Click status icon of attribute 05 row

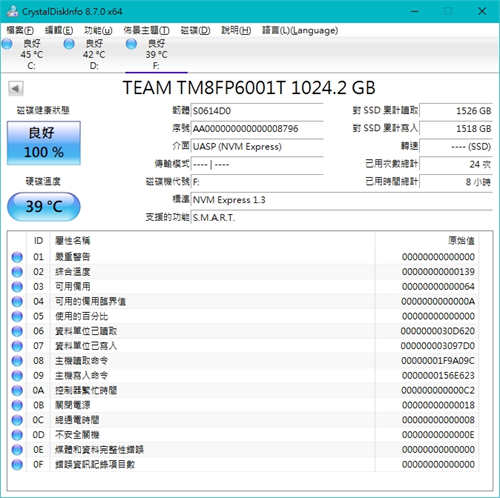click(x=17, y=316)
